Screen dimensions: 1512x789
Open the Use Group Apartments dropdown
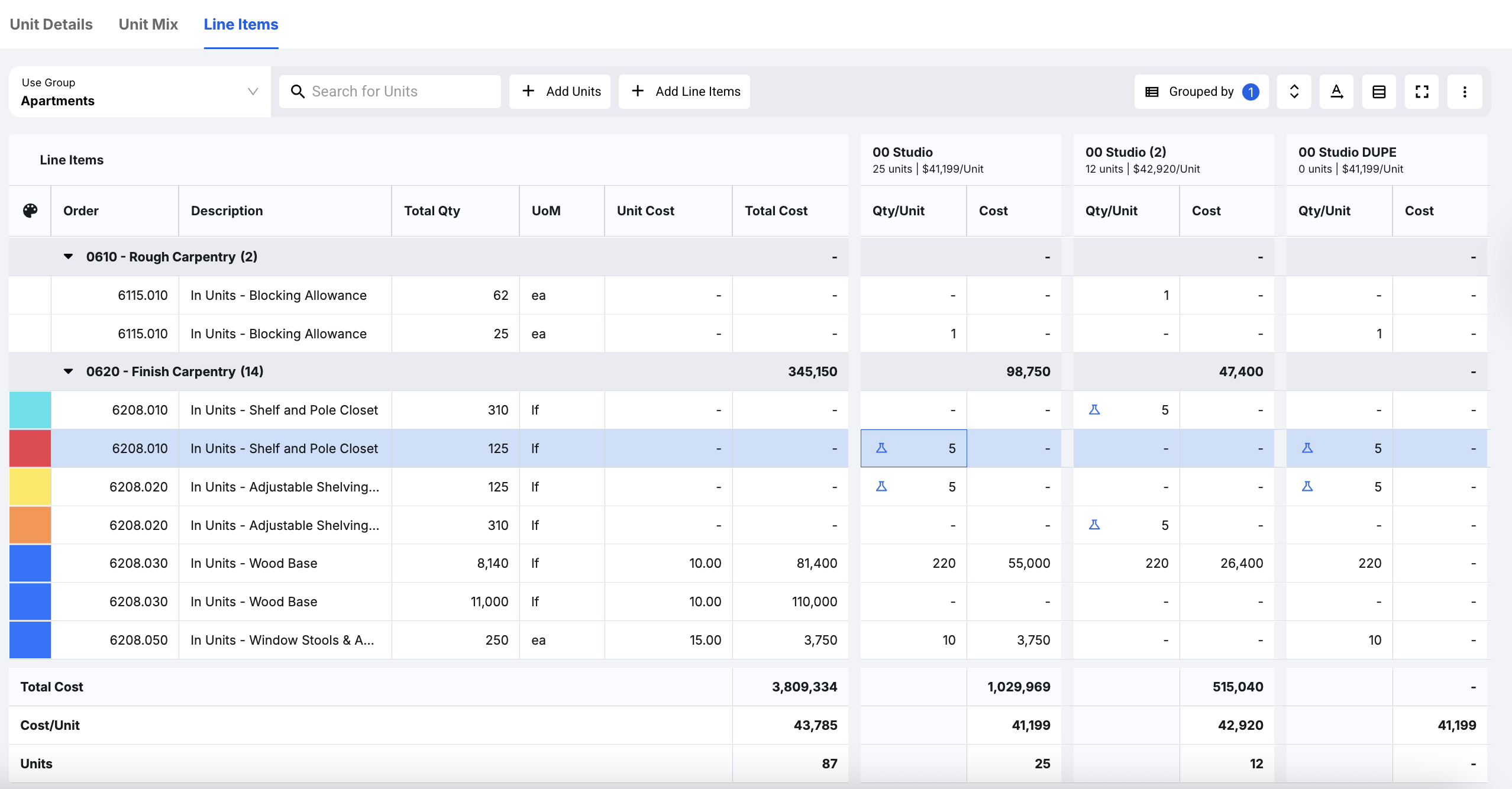point(140,92)
